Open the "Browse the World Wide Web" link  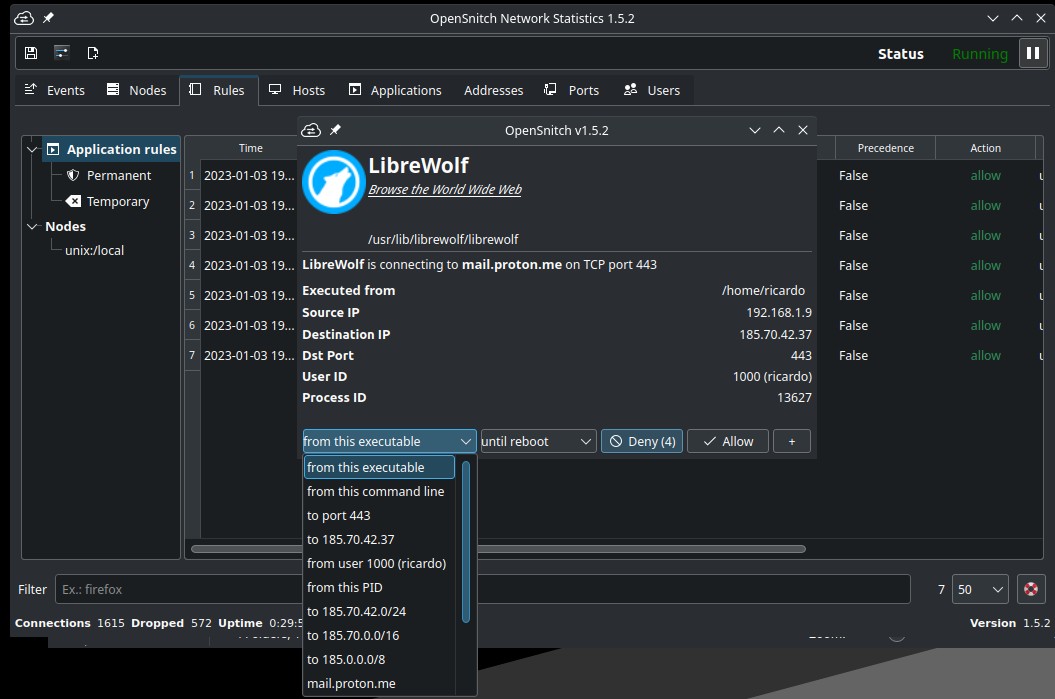pos(445,190)
